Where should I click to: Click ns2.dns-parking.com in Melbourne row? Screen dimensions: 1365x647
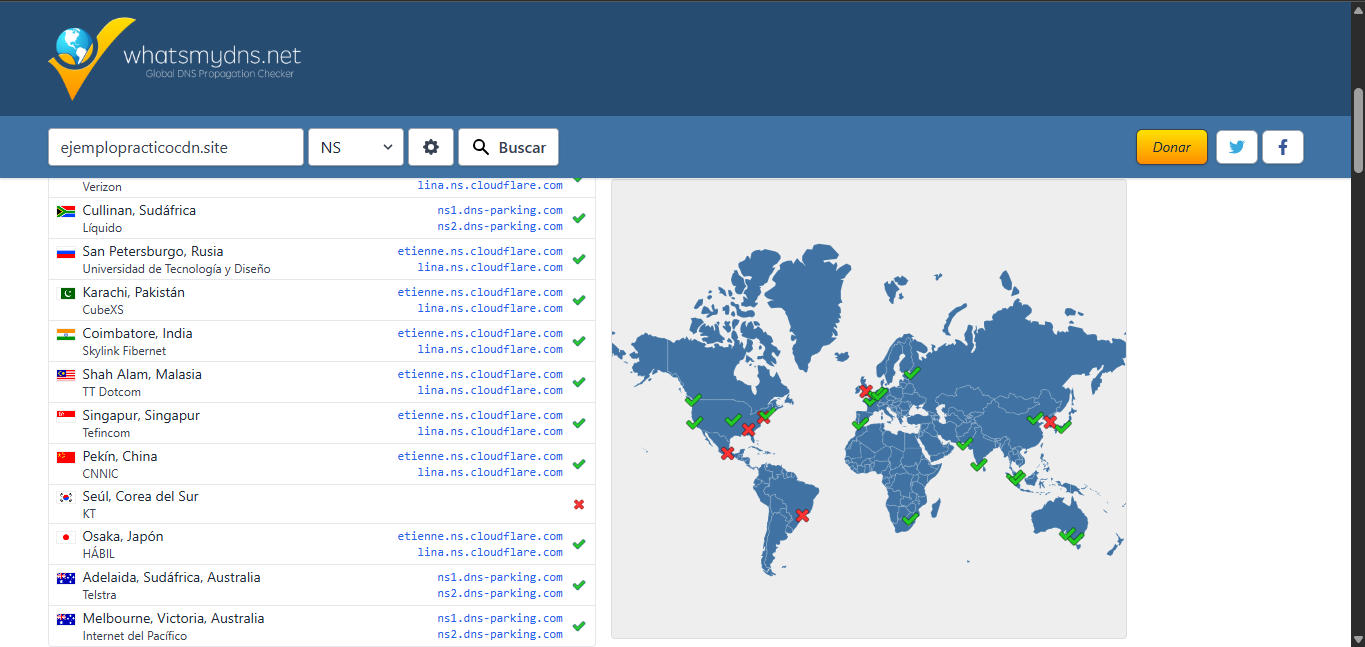point(500,634)
